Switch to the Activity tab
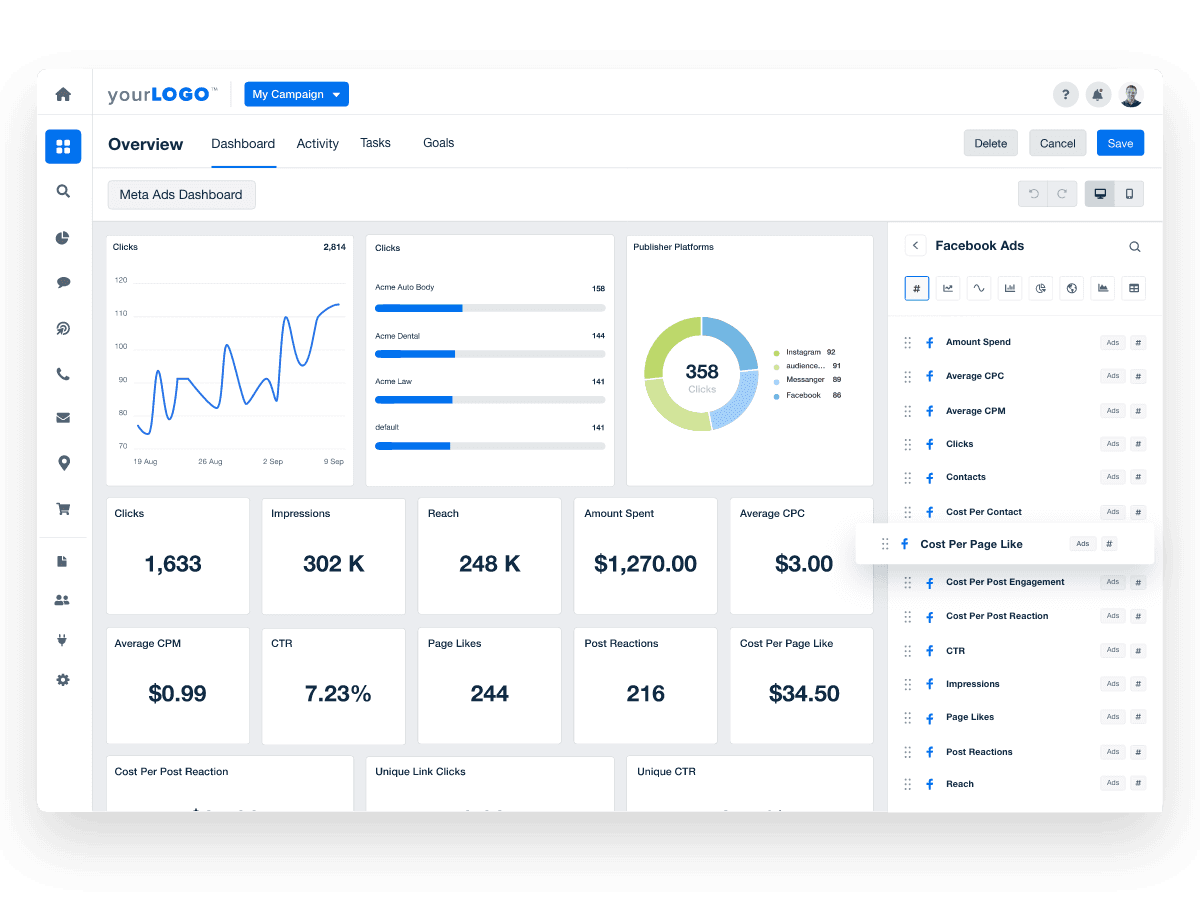 317,143
